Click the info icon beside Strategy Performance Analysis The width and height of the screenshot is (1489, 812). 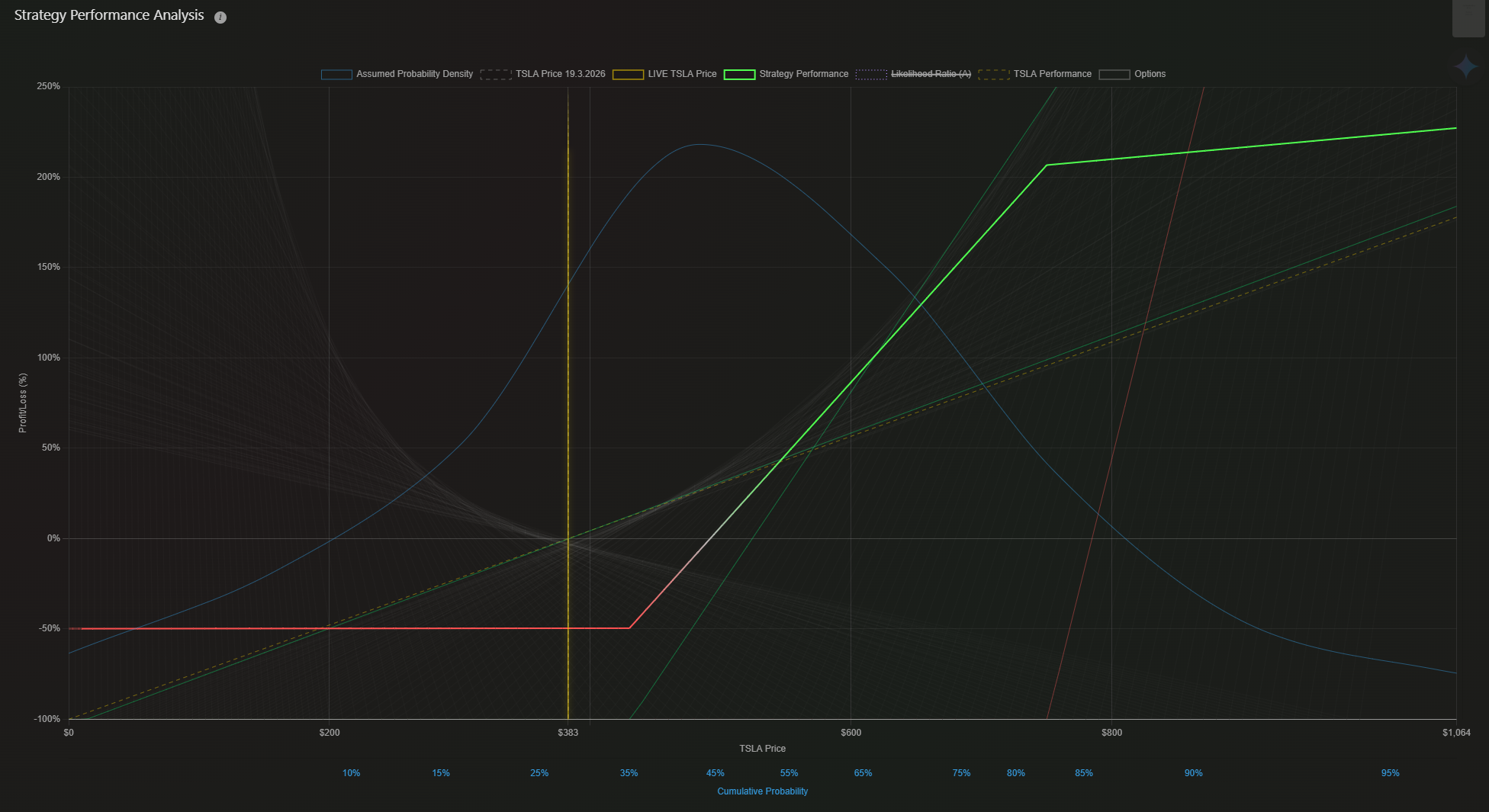pos(220,18)
